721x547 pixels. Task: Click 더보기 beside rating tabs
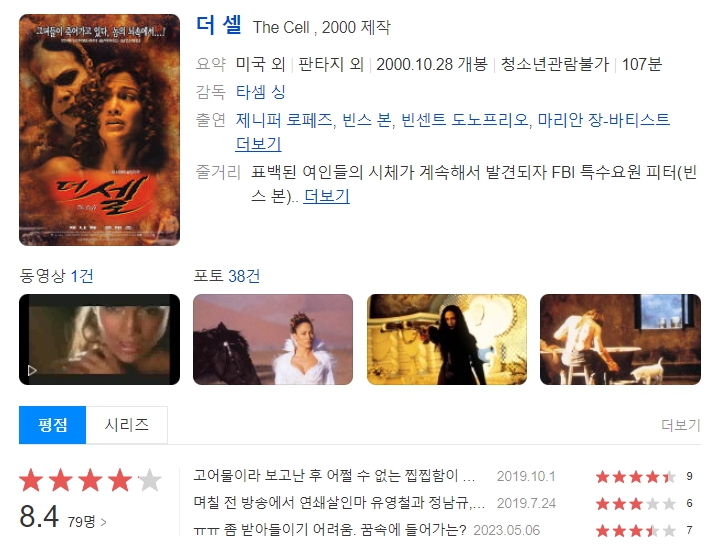point(681,425)
